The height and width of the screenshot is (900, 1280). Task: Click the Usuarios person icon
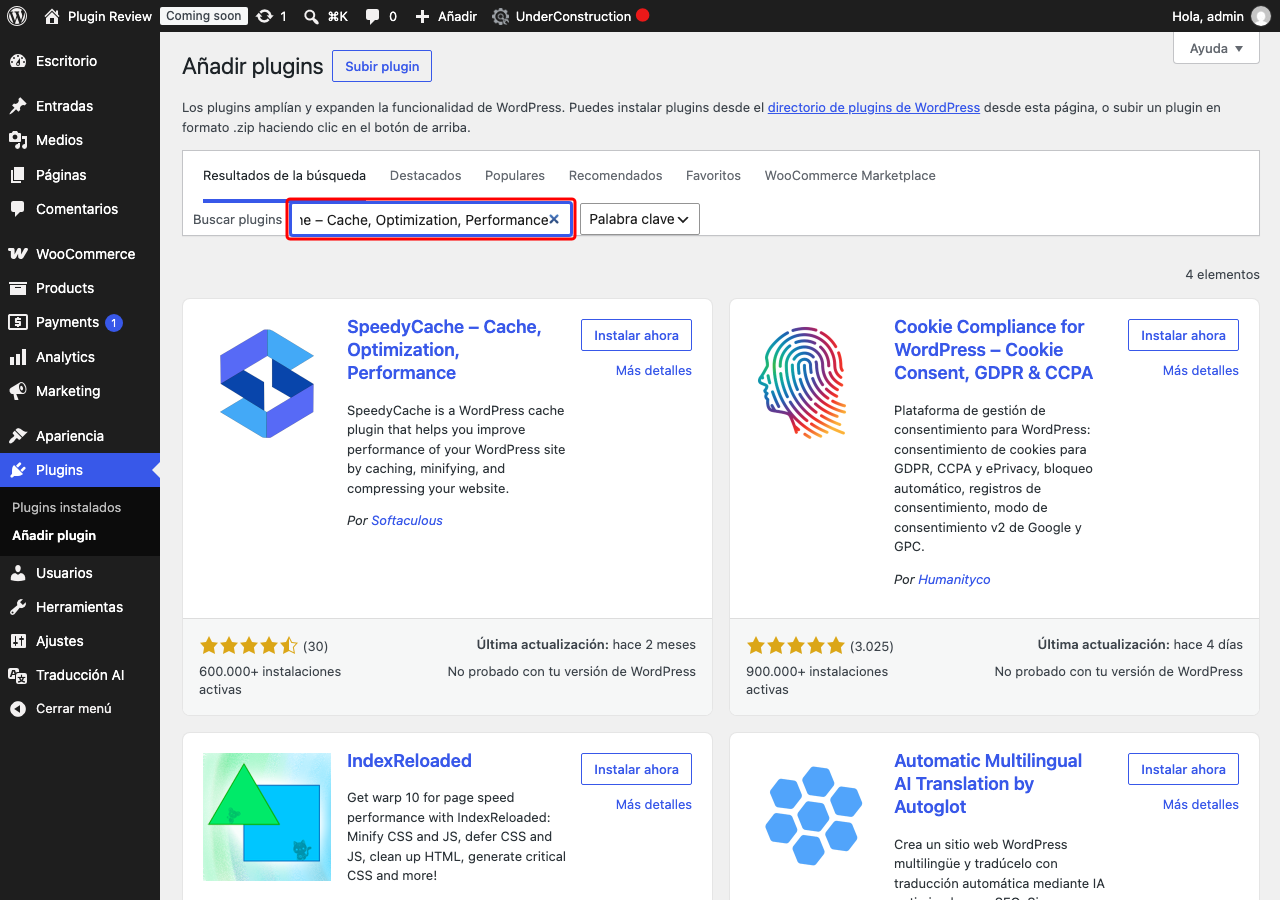18,573
